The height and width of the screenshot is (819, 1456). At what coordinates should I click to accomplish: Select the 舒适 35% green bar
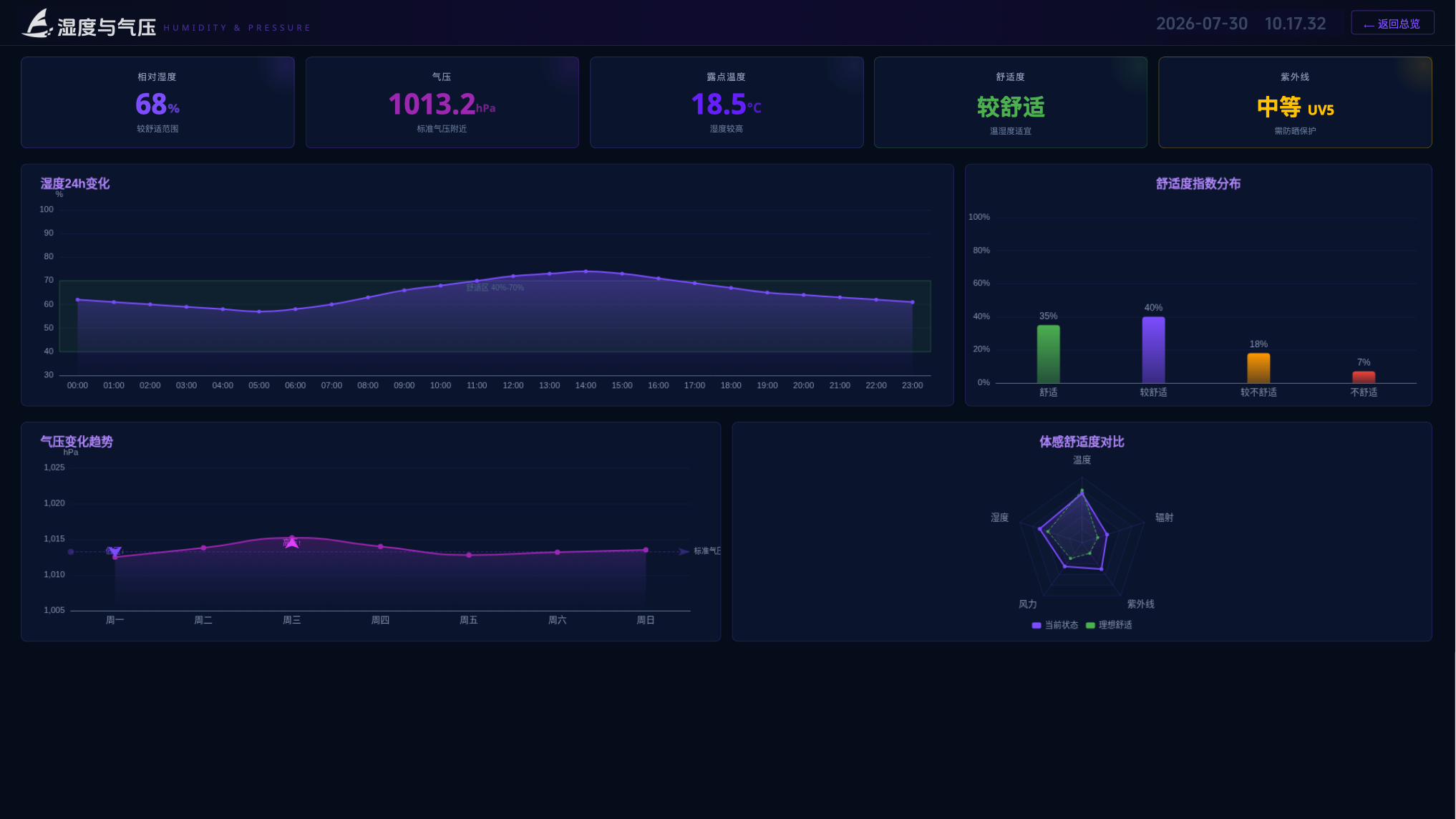[x=1049, y=354]
